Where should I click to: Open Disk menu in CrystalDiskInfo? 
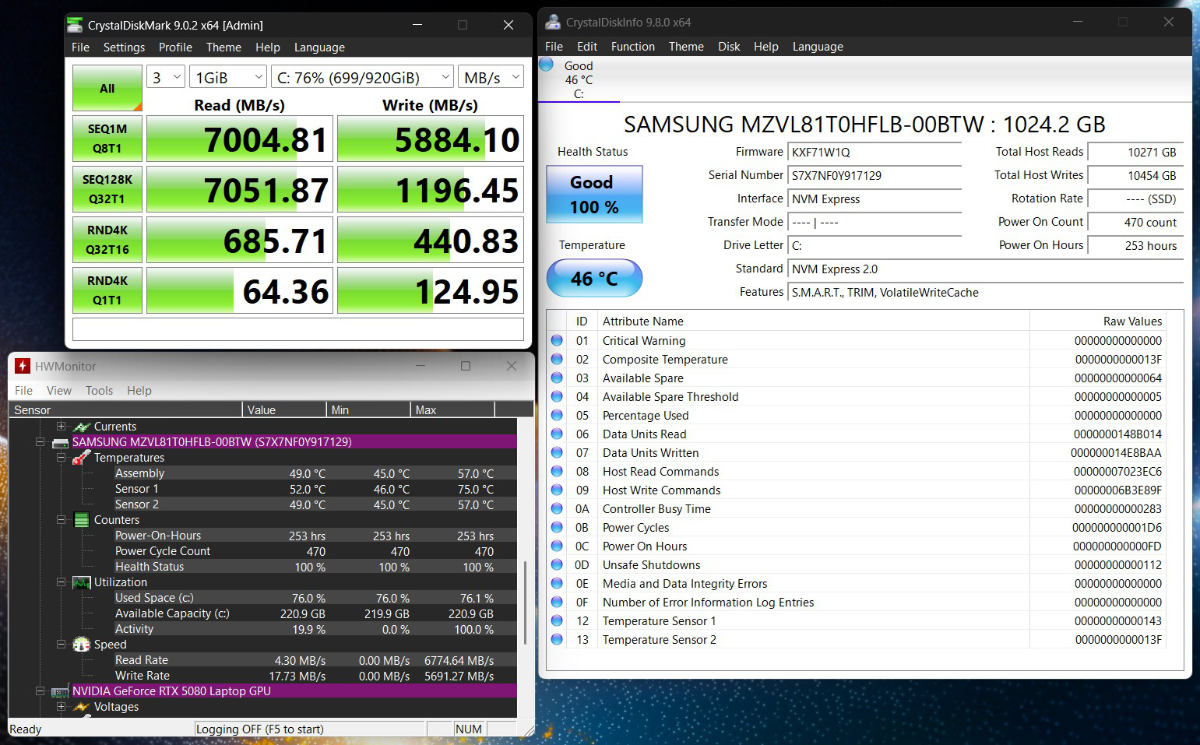click(729, 47)
